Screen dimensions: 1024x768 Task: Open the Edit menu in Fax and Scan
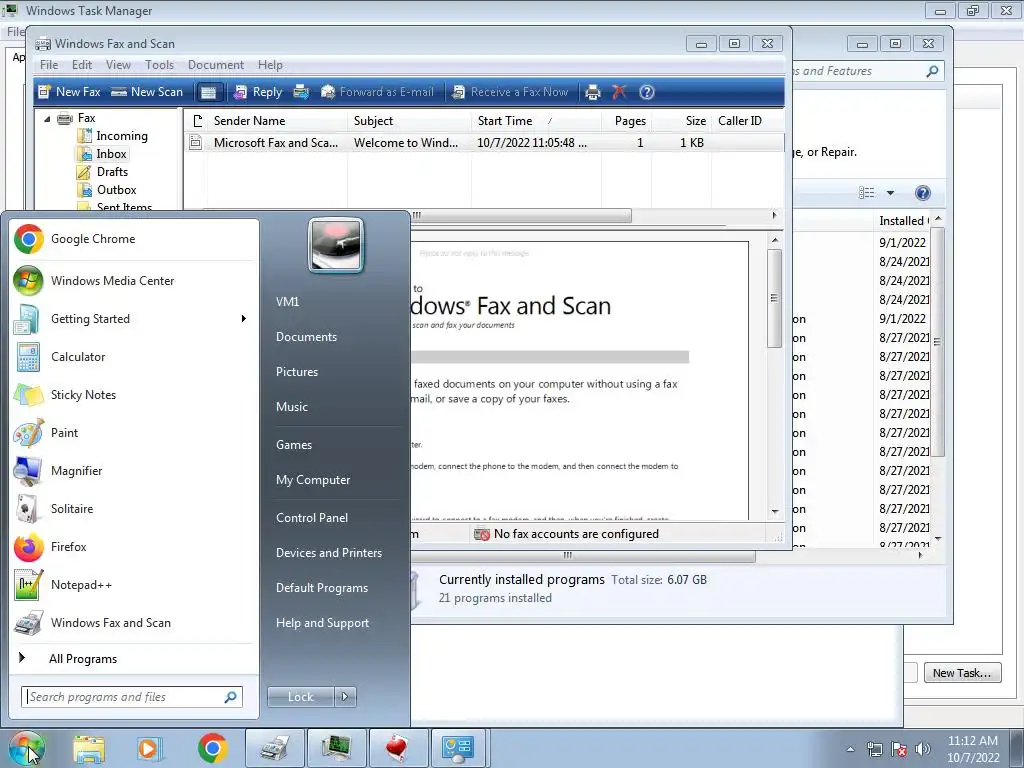coord(82,65)
